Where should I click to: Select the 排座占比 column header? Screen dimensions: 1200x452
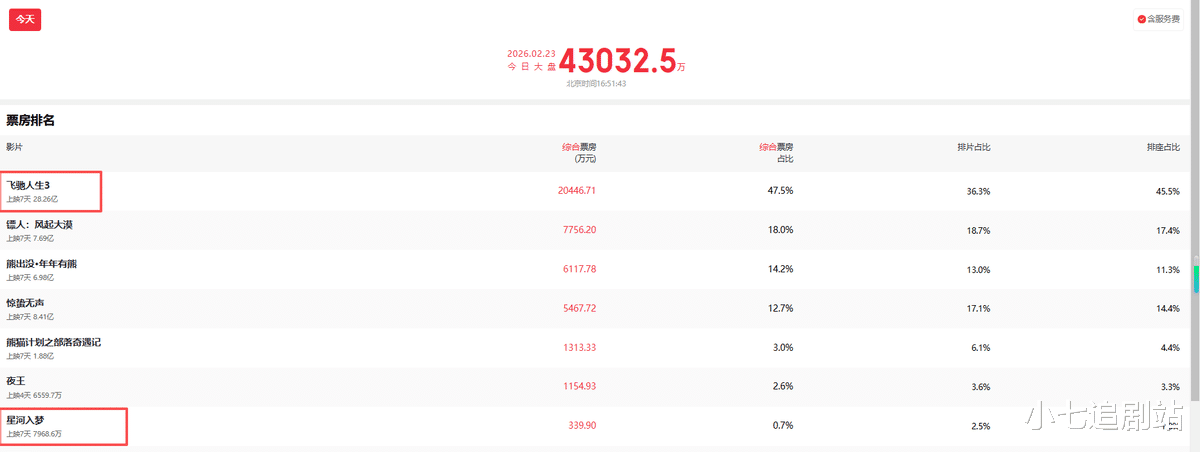tap(1162, 147)
